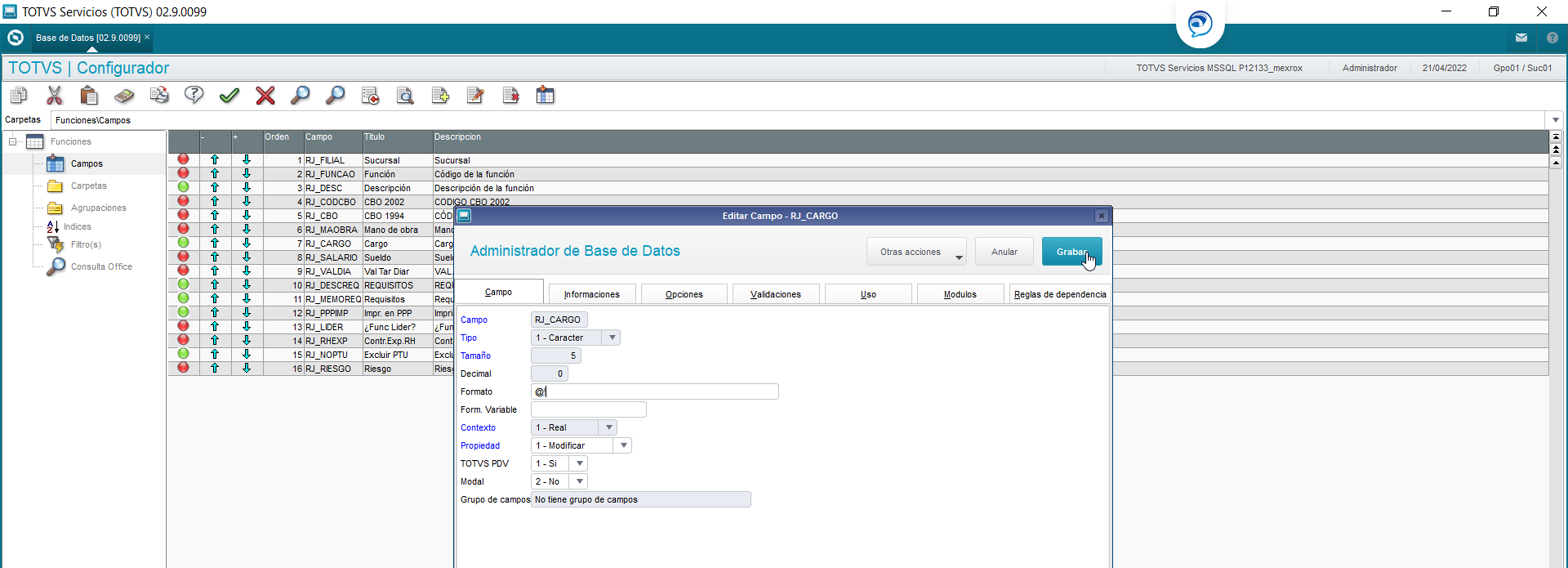
Task: Click the floating chat assistant icon
Action: (x=1201, y=24)
